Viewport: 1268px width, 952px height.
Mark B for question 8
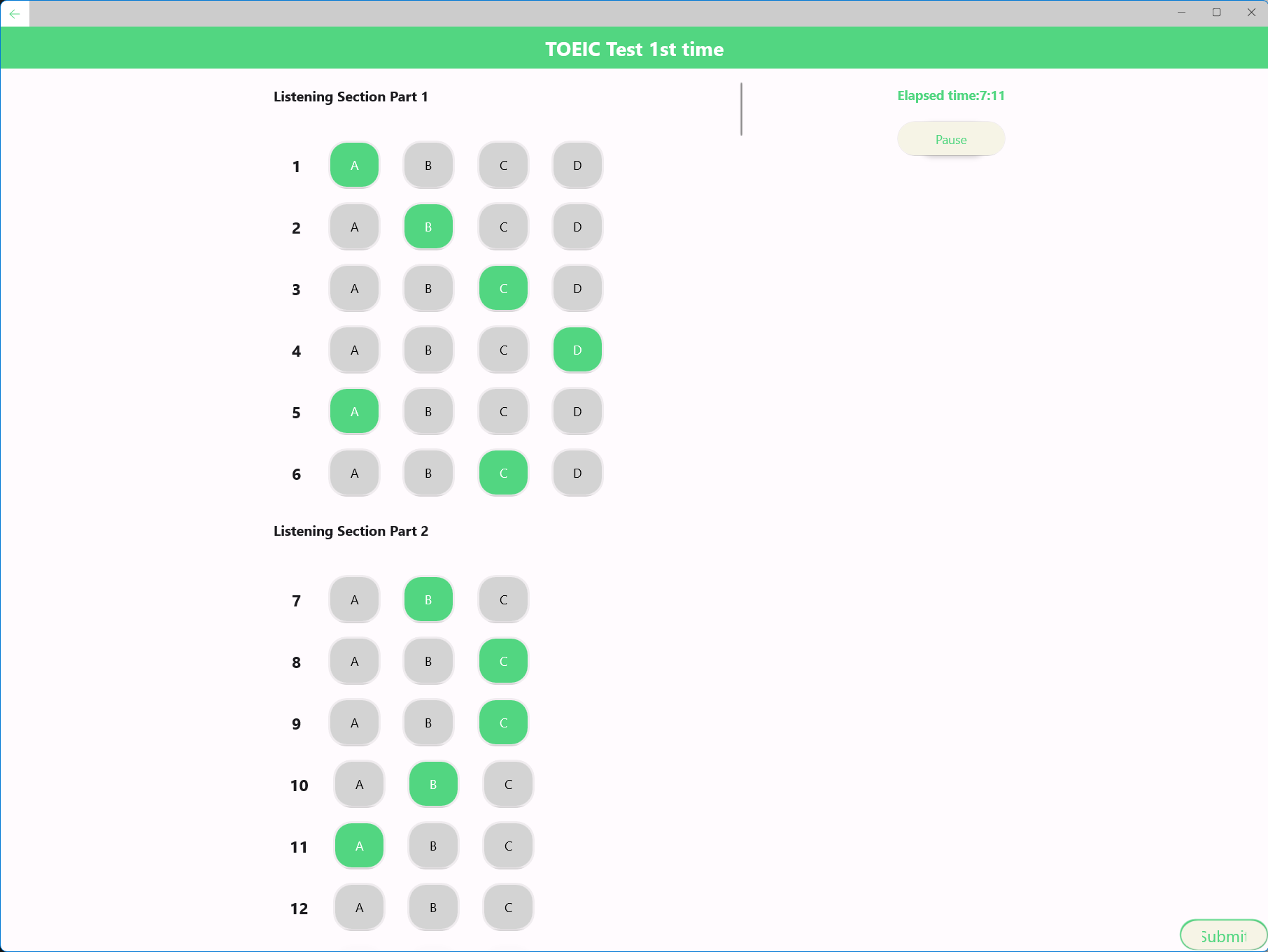(x=428, y=662)
